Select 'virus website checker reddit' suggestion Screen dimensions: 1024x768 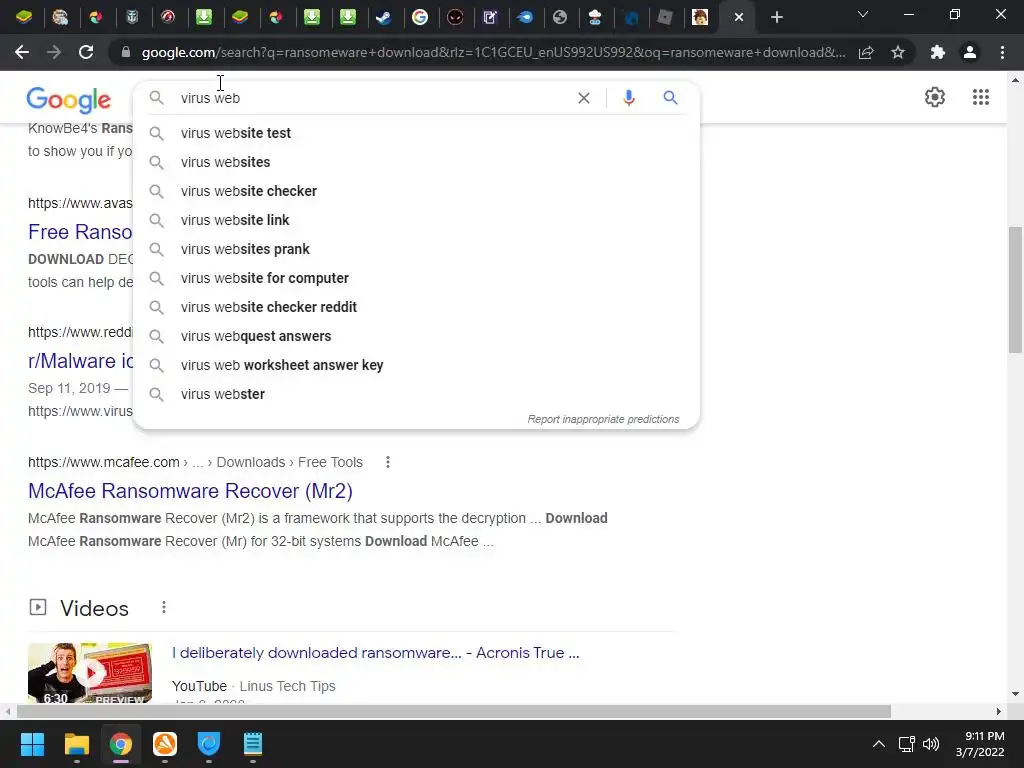pyautogui.click(x=416, y=307)
